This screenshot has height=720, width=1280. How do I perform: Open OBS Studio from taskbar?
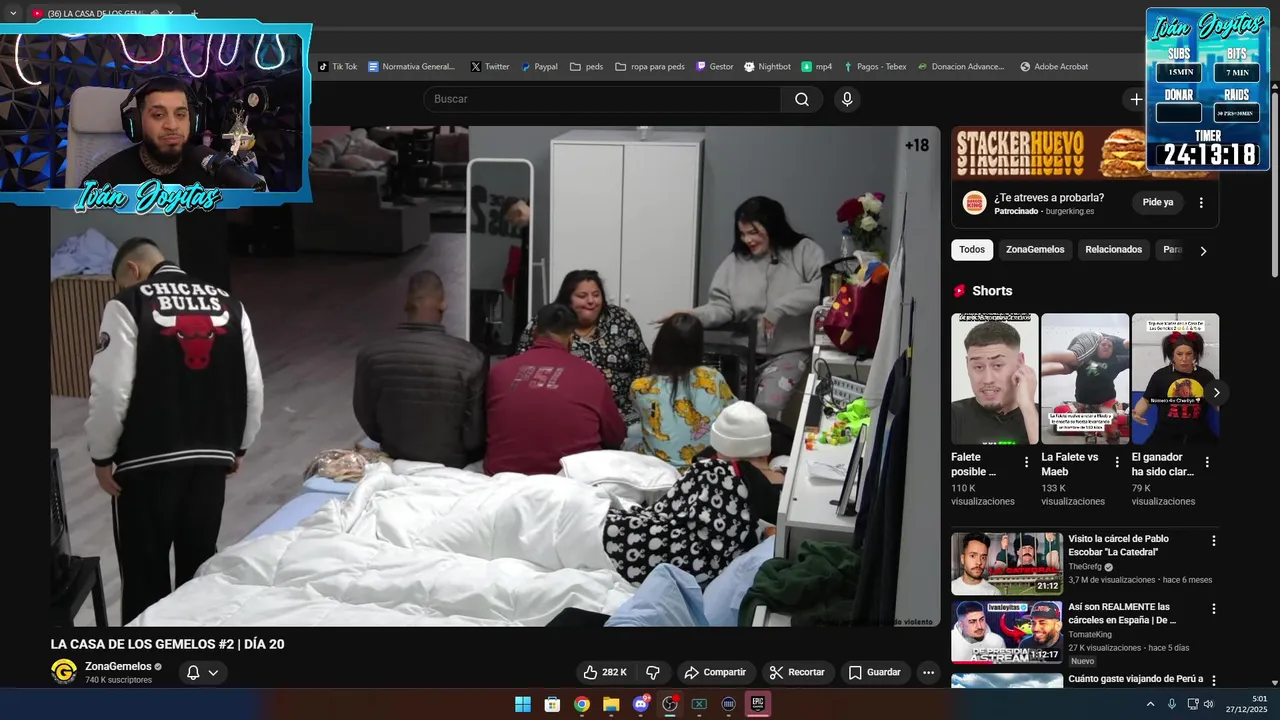tap(670, 704)
